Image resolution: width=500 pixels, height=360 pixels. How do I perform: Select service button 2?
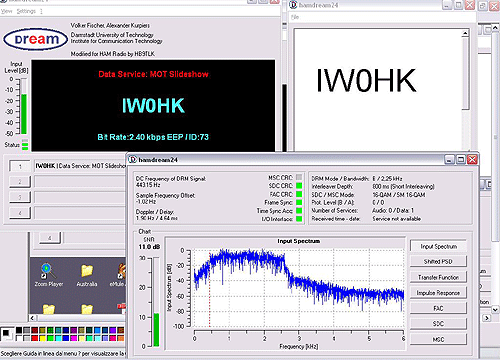tap(20, 182)
